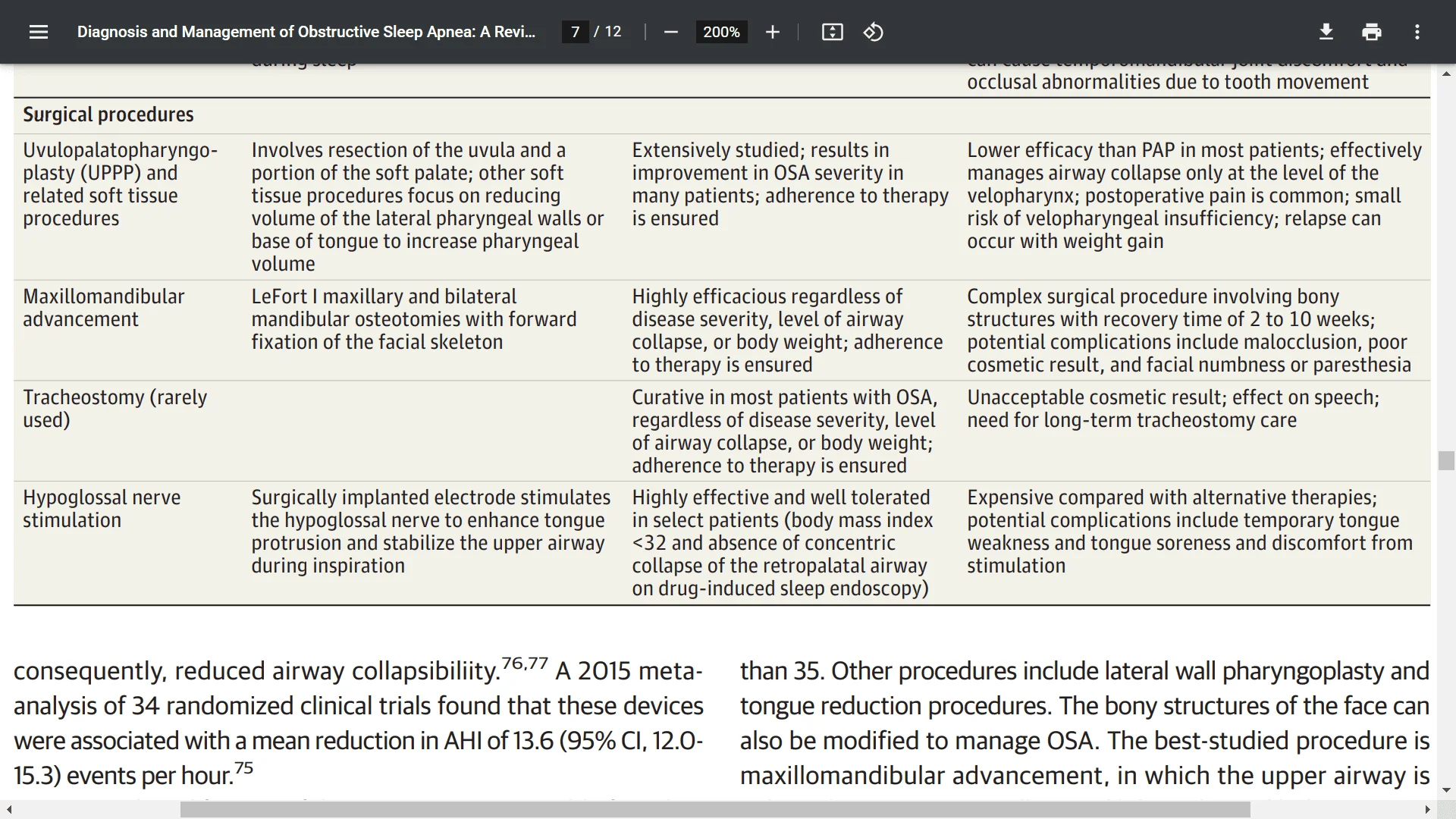Open the more actions menu
This screenshot has height=819, width=1456.
click(x=1417, y=32)
